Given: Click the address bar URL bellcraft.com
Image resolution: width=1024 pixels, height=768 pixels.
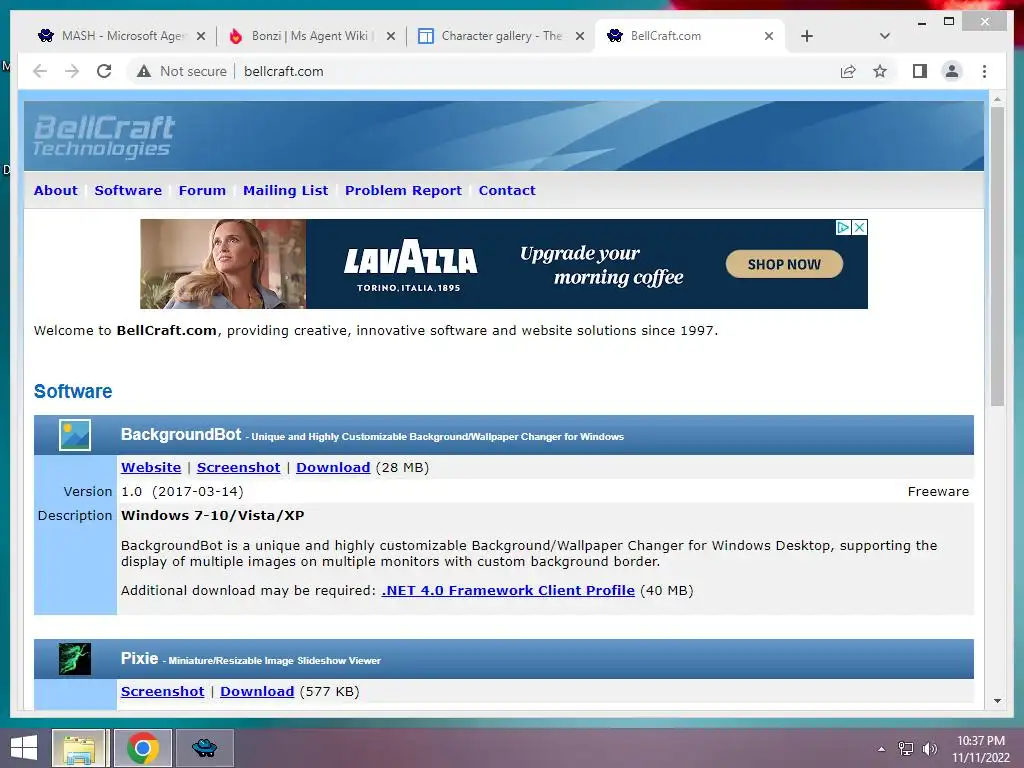Looking at the screenshot, I should (283, 71).
